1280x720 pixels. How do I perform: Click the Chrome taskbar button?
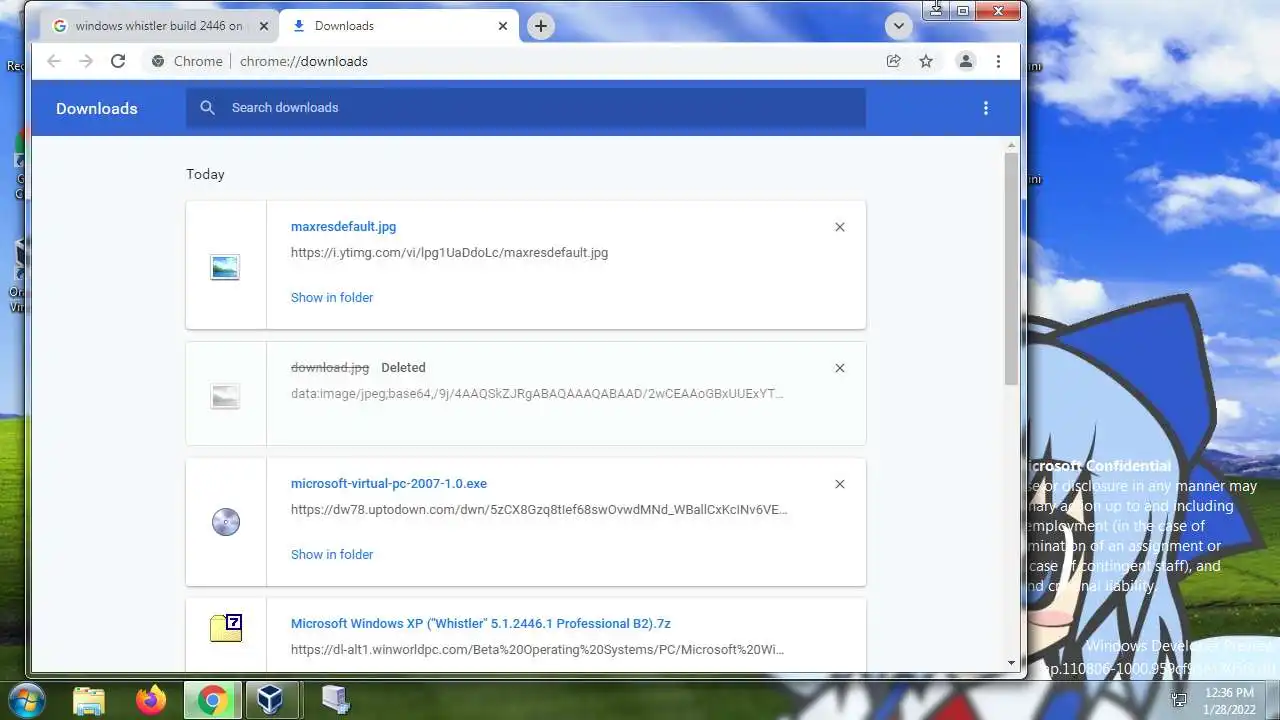[211, 700]
